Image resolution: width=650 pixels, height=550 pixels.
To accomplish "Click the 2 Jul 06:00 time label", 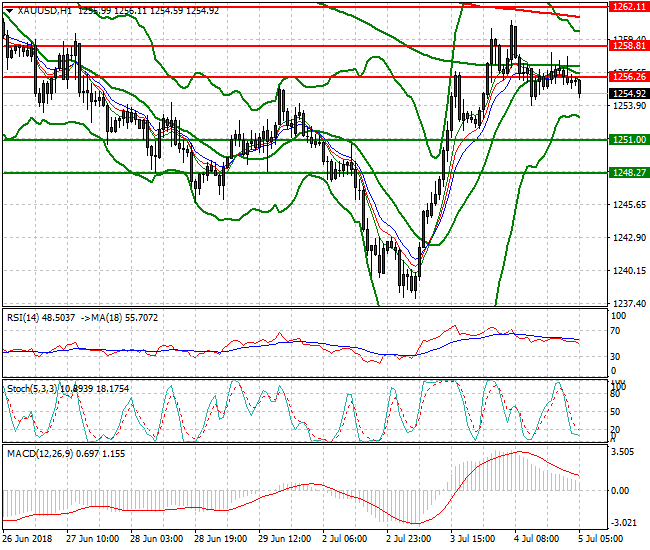I will pyautogui.click(x=344, y=538).
